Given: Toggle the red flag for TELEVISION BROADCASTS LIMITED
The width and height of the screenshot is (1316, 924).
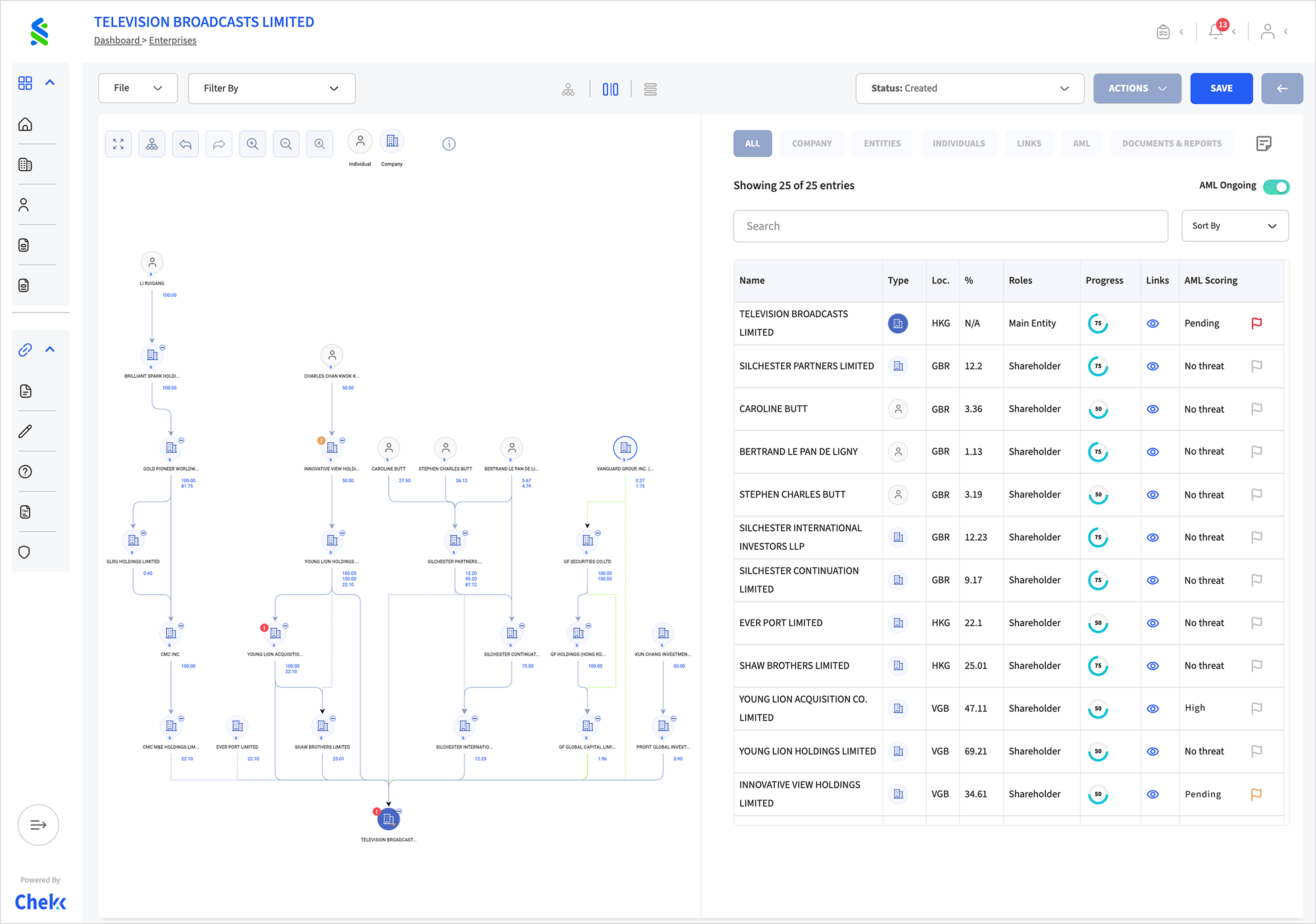Looking at the screenshot, I should click(x=1256, y=323).
